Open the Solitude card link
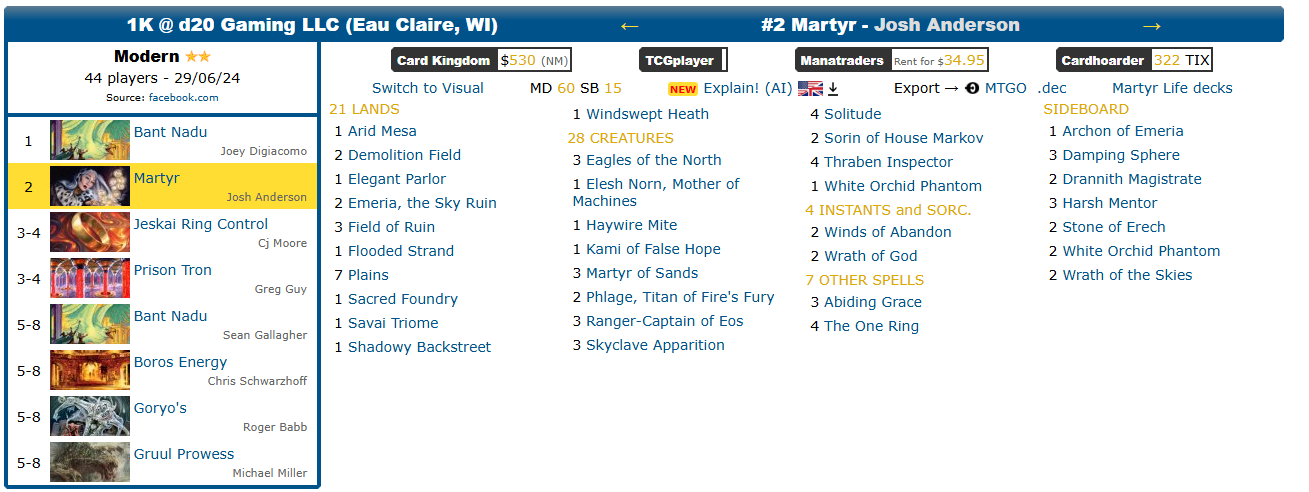This screenshot has width=1309, height=492. pyautogui.click(x=853, y=114)
